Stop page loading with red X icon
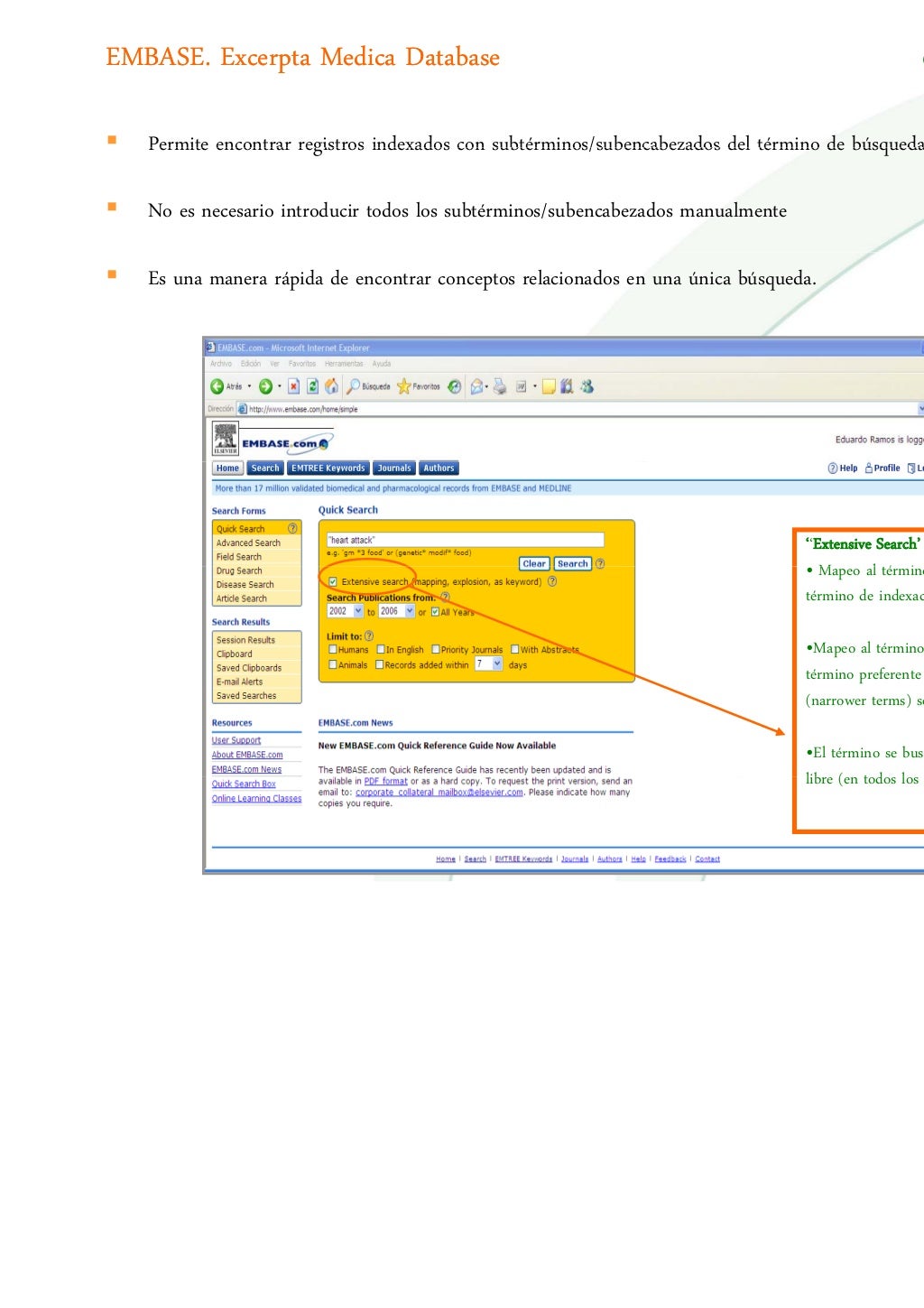This screenshot has width=924, height=1308. (293, 386)
